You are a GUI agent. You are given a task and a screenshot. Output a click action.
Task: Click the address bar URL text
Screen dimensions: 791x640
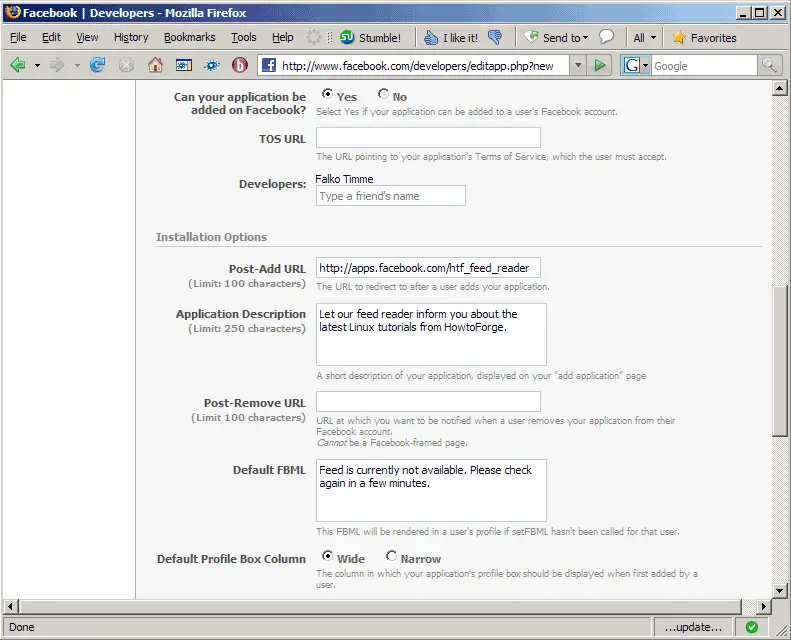(x=417, y=66)
